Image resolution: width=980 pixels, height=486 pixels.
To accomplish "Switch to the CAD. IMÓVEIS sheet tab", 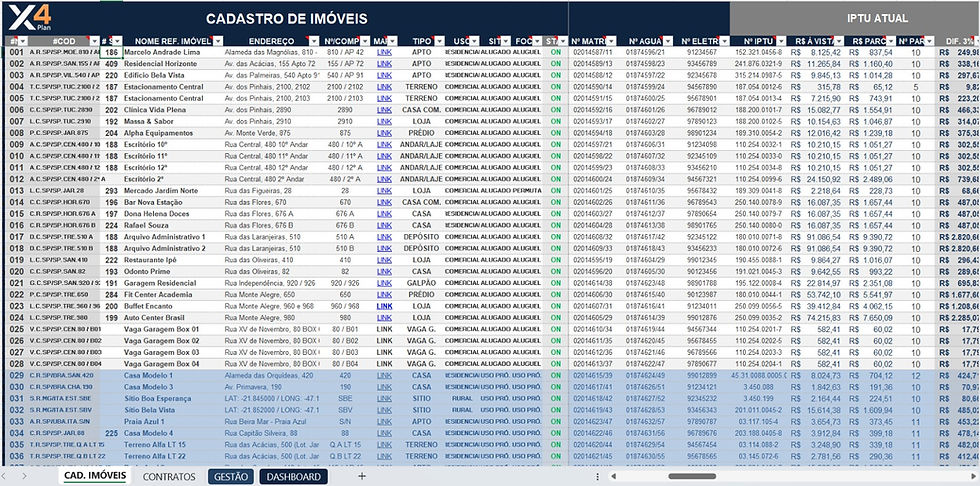I will [x=94, y=477].
